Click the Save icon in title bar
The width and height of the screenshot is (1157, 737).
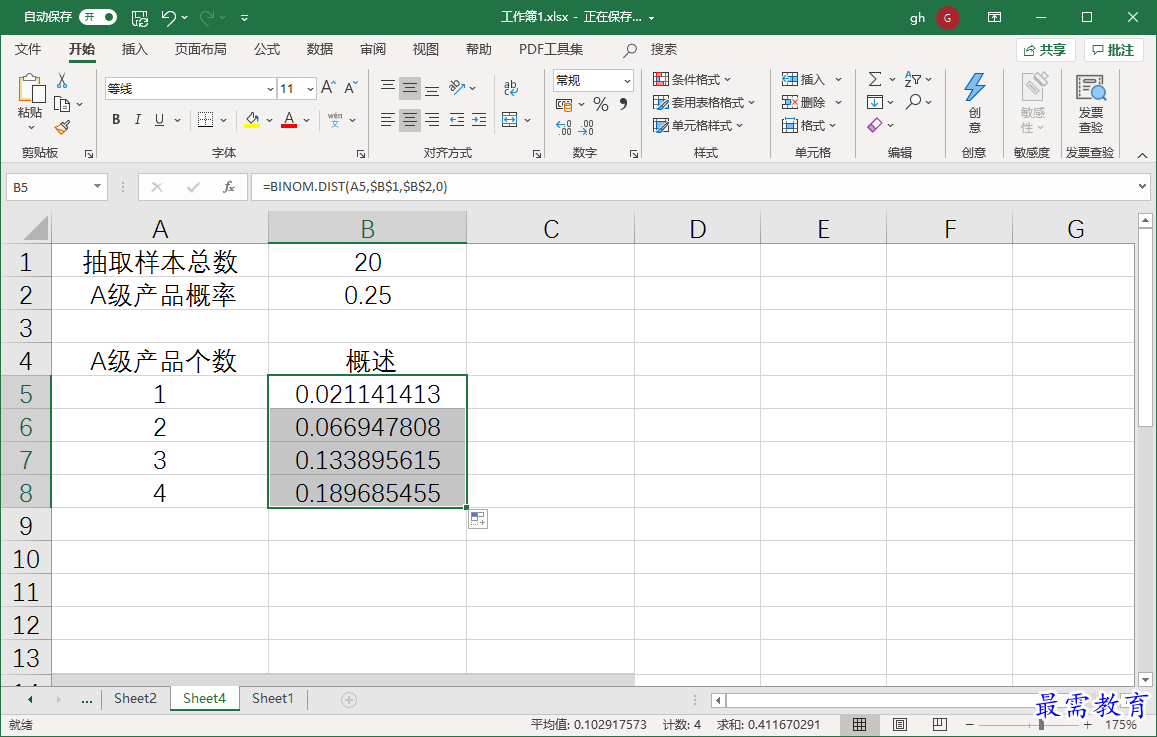pyautogui.click(x=139, y=18)
